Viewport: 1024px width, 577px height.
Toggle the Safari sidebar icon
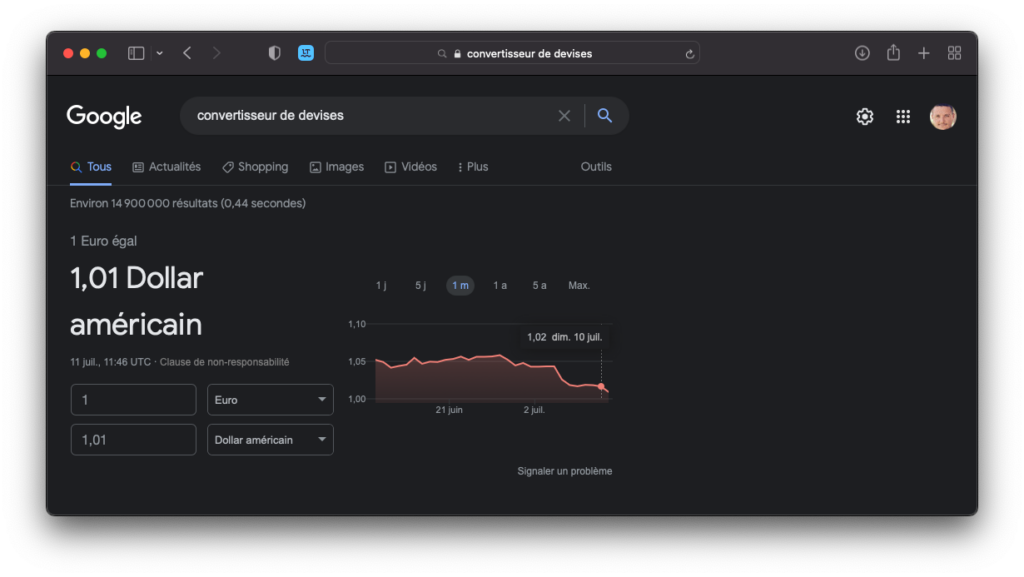coord(136,54)
